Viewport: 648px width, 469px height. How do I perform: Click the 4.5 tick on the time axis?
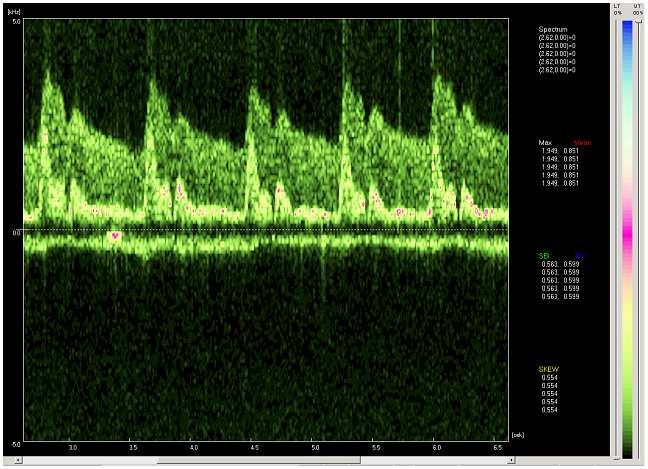click(254, 448)
